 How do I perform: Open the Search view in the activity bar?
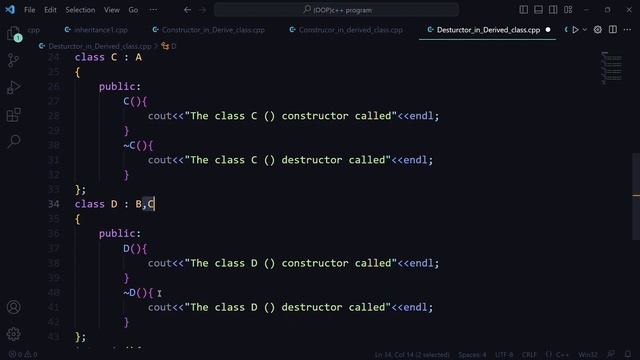13,141
